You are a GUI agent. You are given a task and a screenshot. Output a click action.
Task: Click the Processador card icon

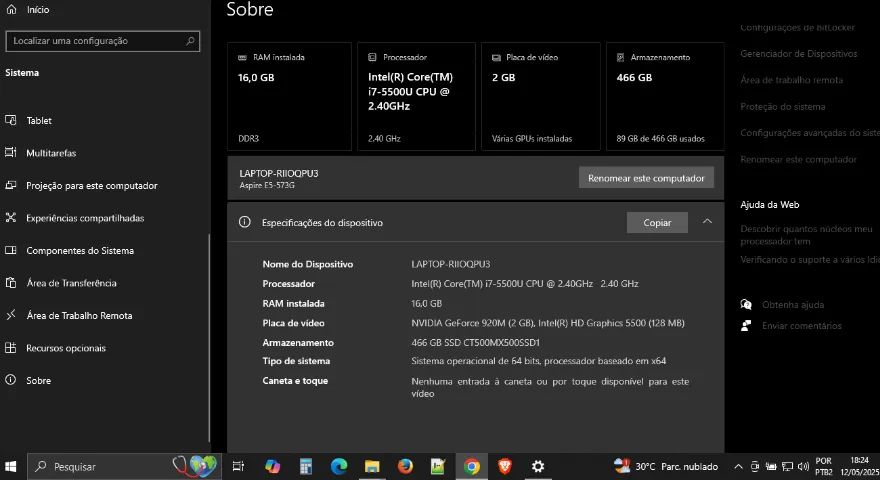[372, 57]
